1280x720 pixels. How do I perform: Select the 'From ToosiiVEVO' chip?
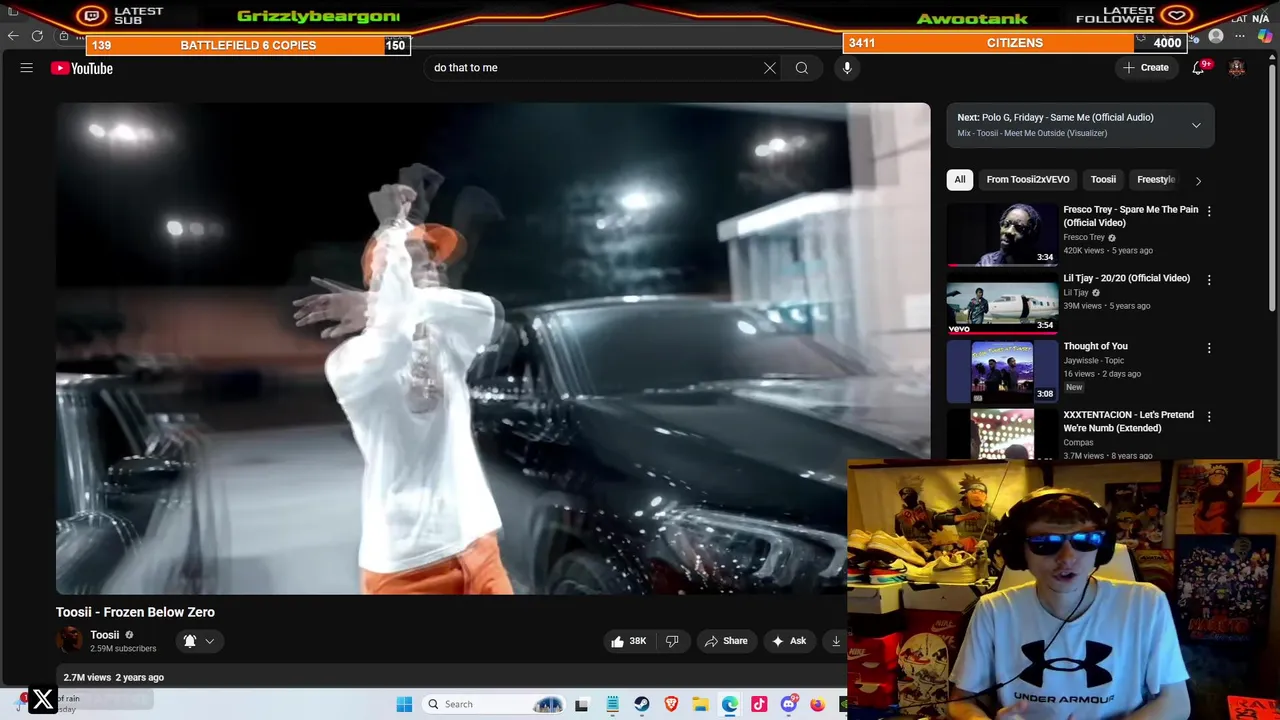pos(1028,179)
